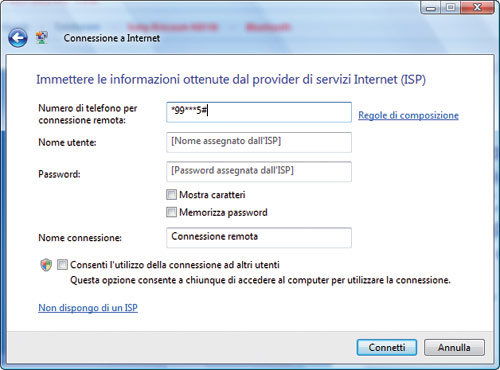This screenshot has width=500, height=370.
Task: Click the Connetti button
Action: point(387,348)
